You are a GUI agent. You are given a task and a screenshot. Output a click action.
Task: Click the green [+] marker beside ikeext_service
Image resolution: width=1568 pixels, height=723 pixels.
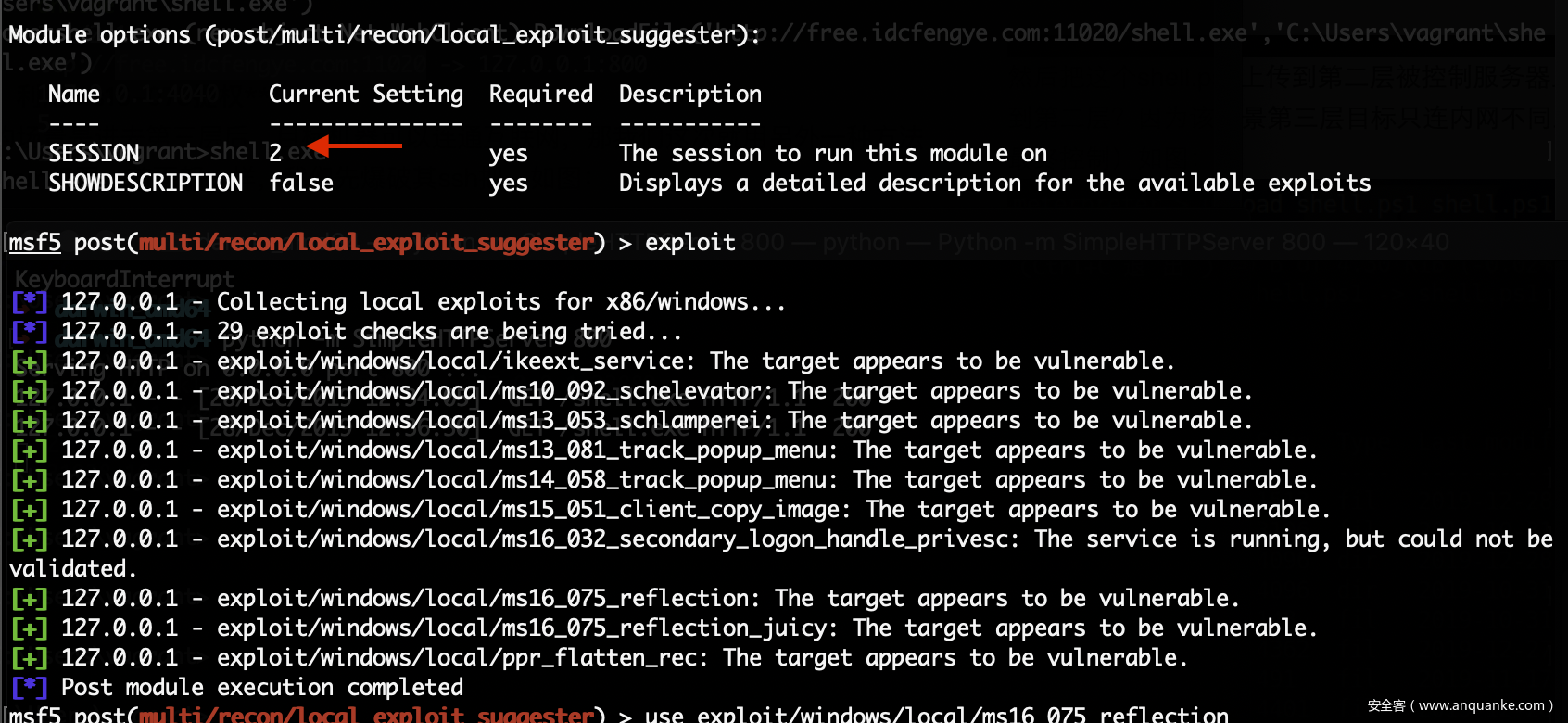30,361
